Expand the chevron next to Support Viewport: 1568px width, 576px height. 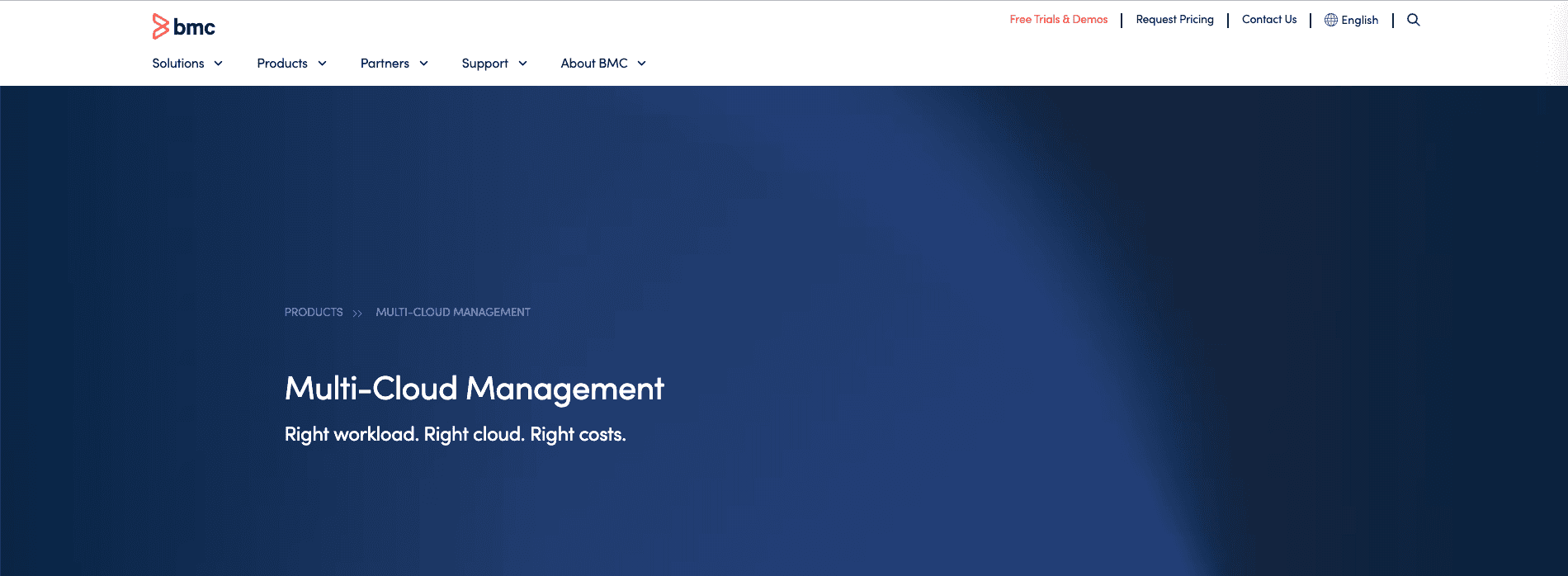point(522,64)
